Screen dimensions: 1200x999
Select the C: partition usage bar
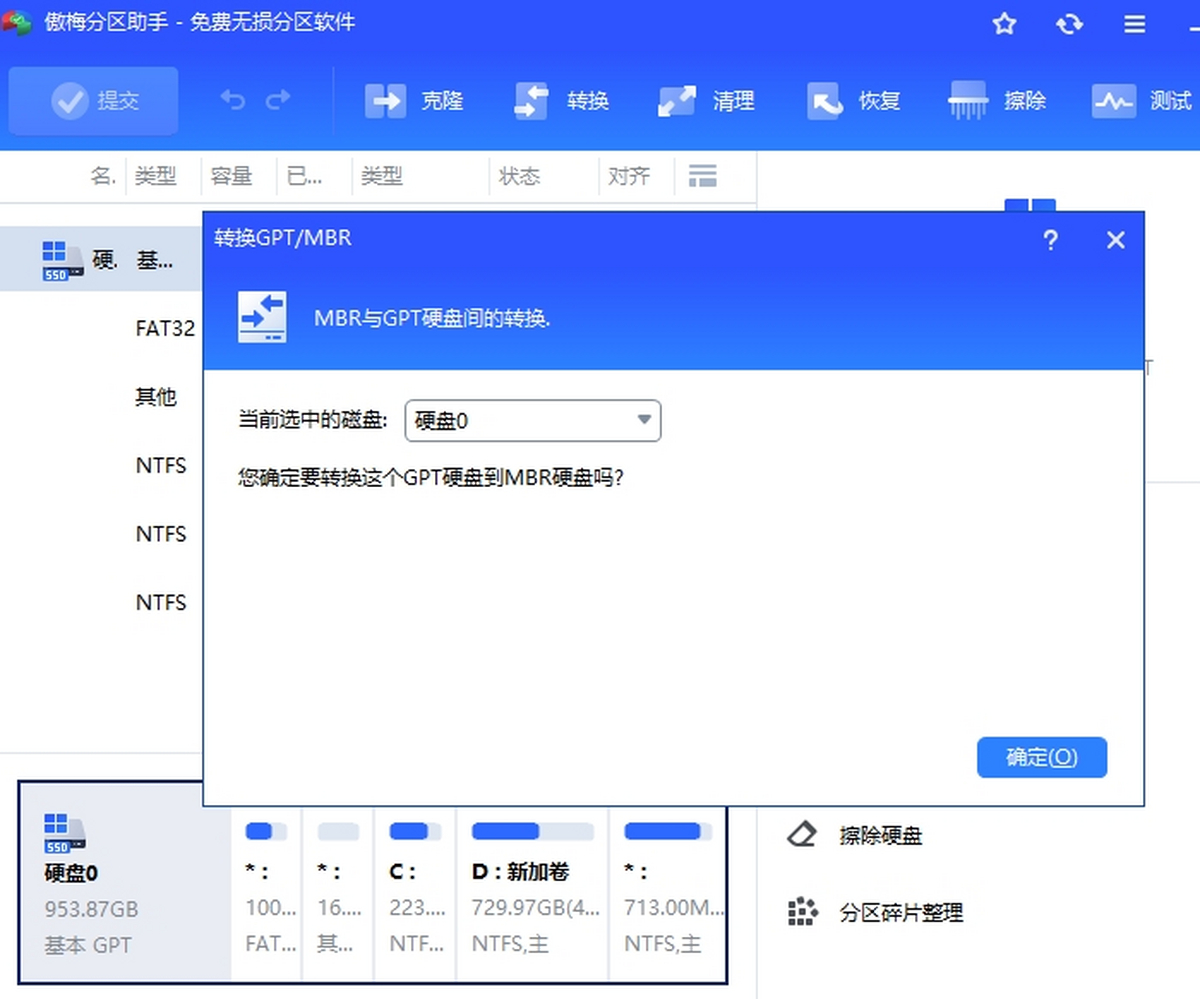point(408,831)
